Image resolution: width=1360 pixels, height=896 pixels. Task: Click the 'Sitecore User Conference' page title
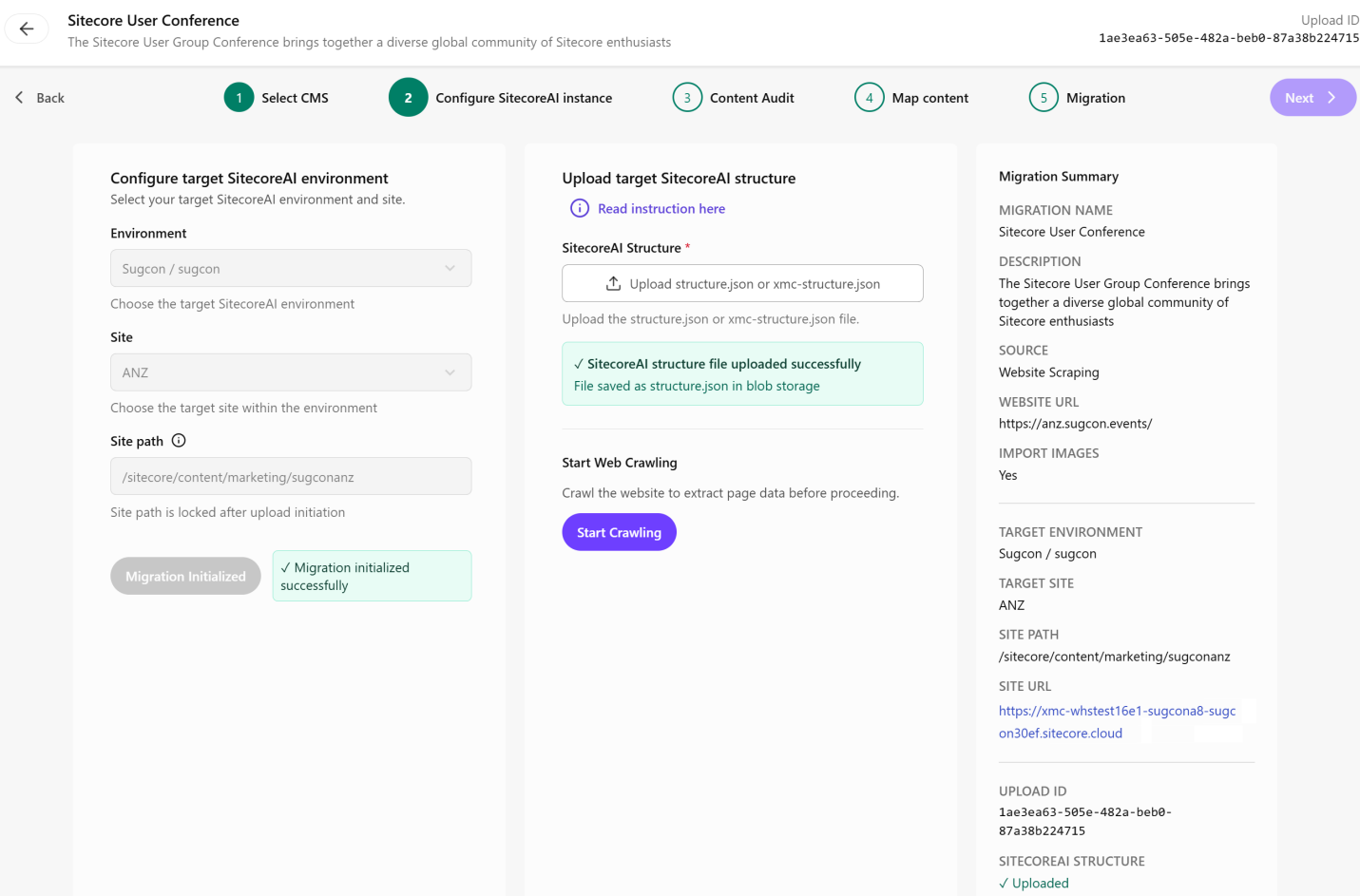[x=153, y=20]
